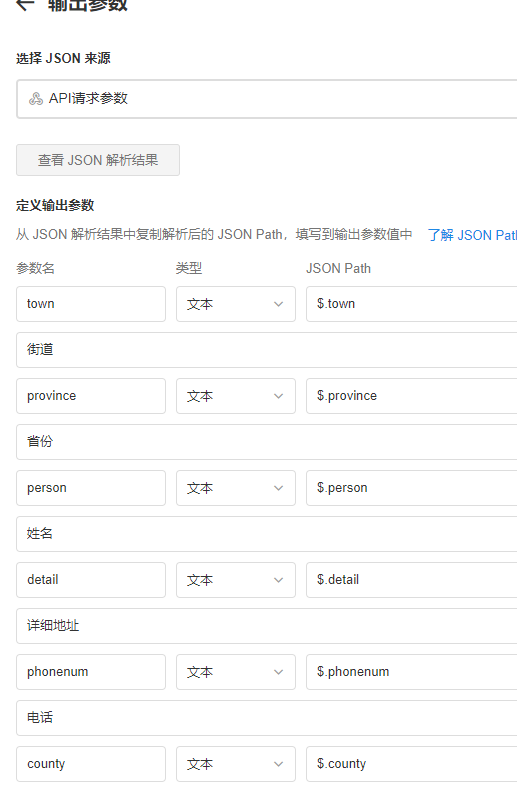Click the 详细地址 description field
This screenshot has width=517, height=794.
(267, 626)
